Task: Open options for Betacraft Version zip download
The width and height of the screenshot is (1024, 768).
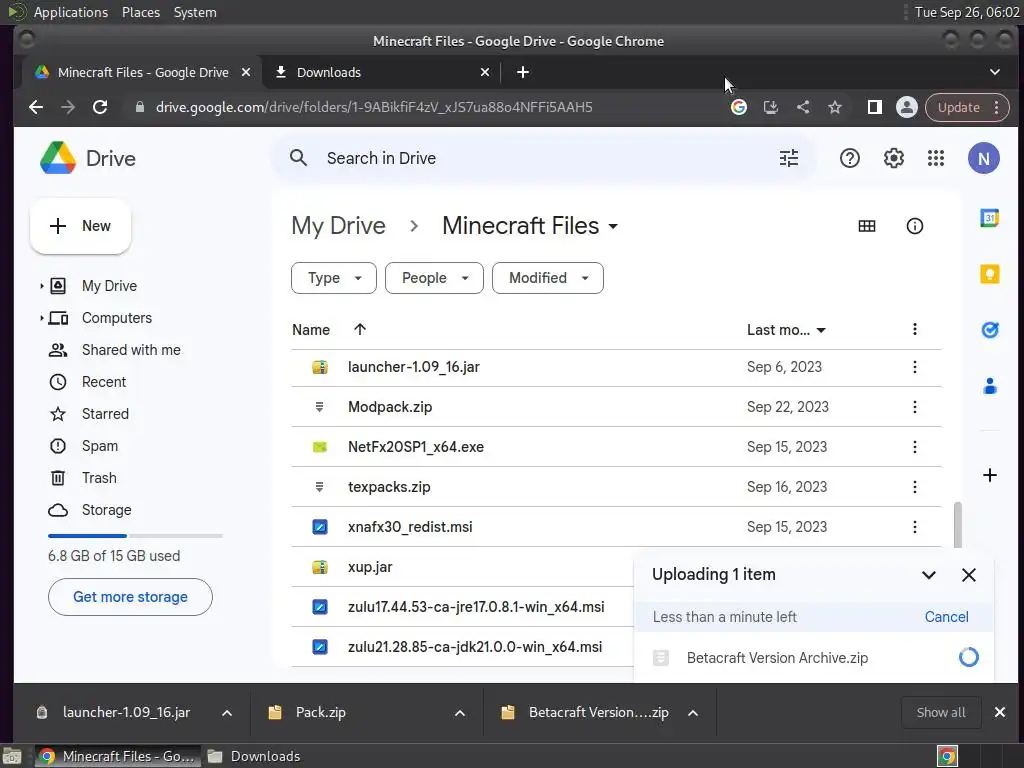Action: click(x=693, y=713)
